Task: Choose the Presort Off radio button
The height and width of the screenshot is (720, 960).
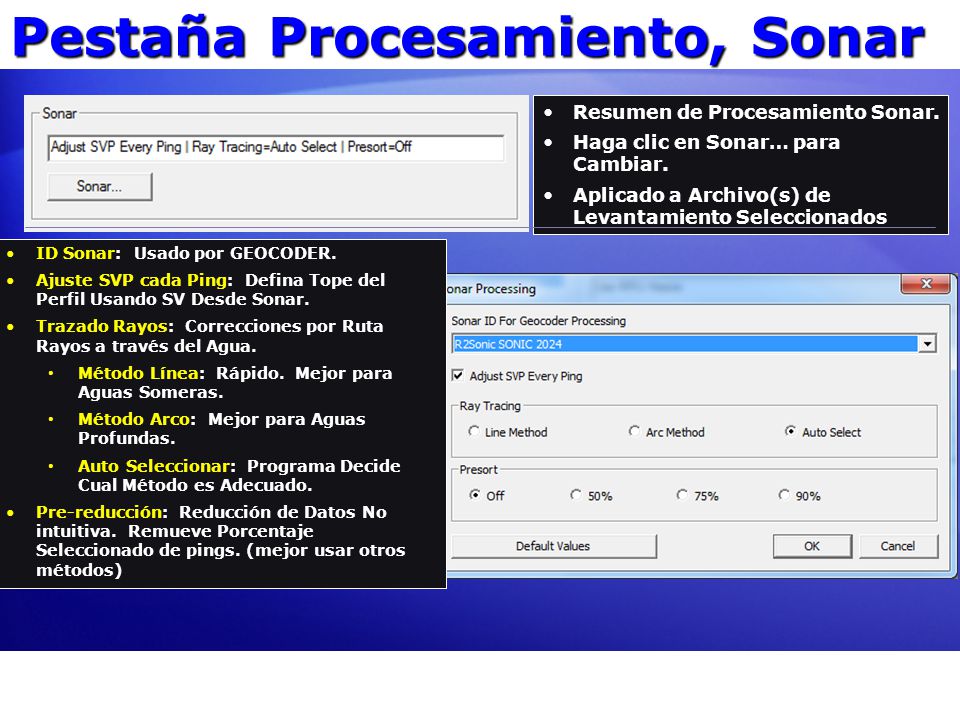Action: [474, 495]
